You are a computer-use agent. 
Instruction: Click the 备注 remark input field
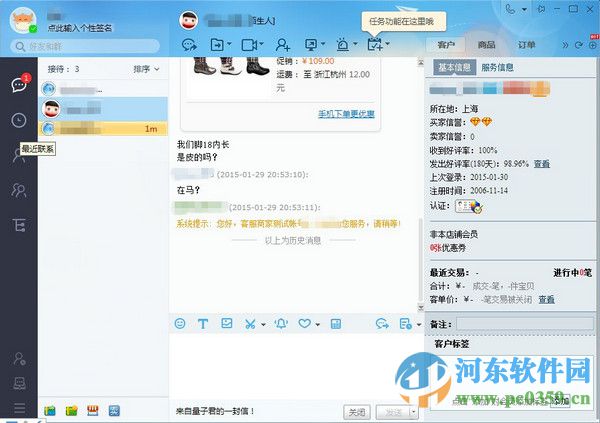pyautogui.click(x=525, y=324)
